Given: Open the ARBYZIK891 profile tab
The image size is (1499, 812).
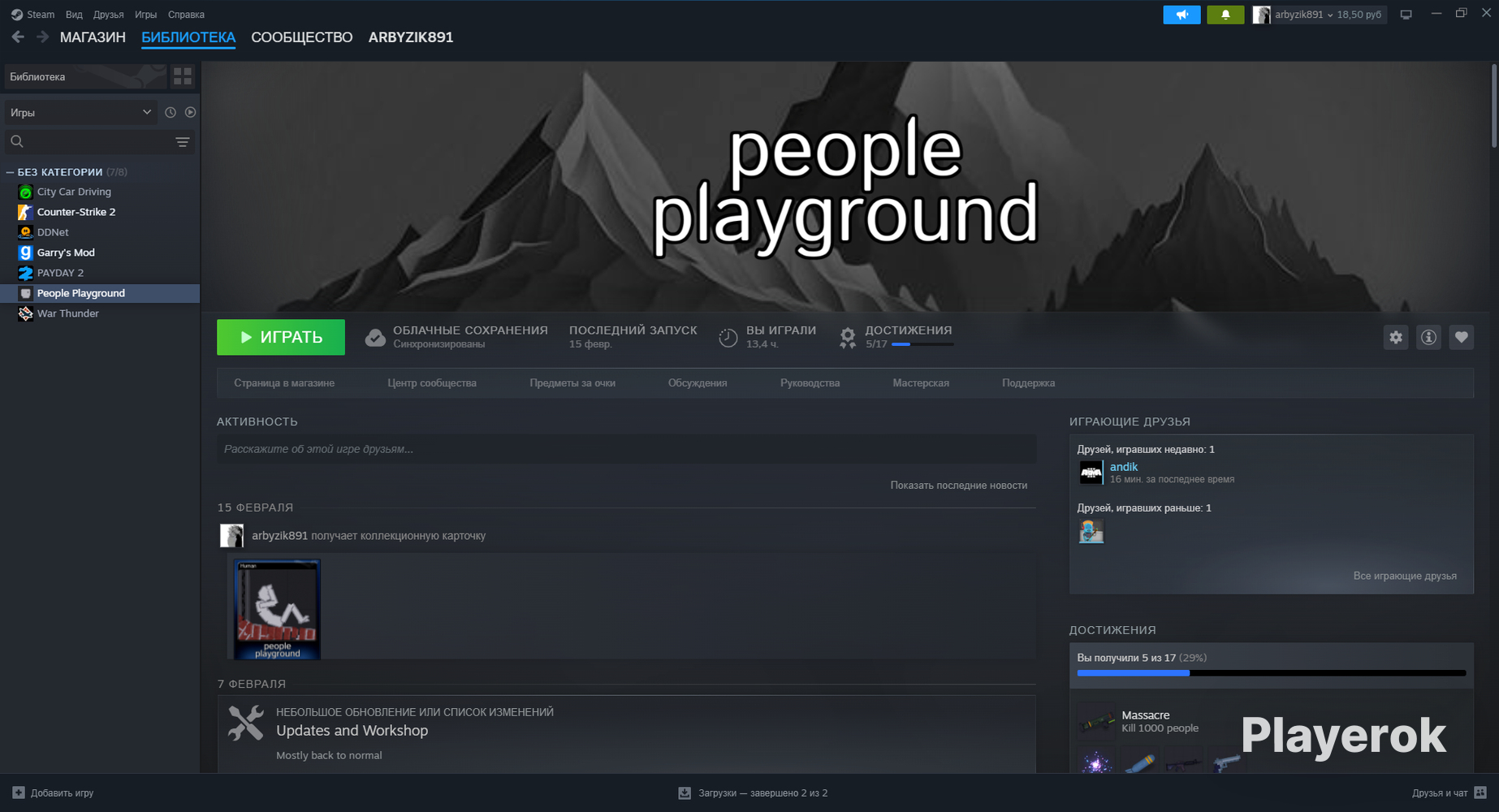Looking at the screenshot, I should coord(411,37).
